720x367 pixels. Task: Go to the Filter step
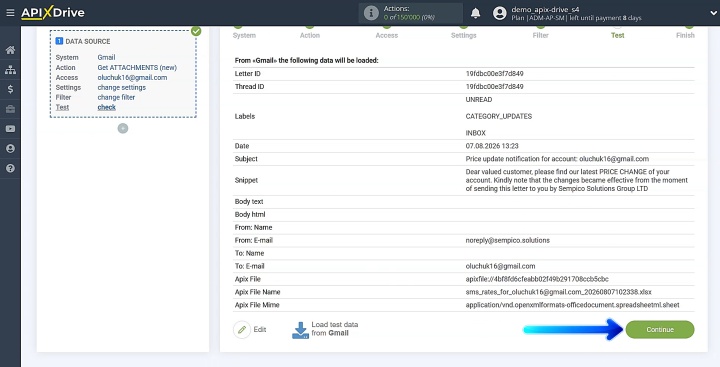(540, 35)
